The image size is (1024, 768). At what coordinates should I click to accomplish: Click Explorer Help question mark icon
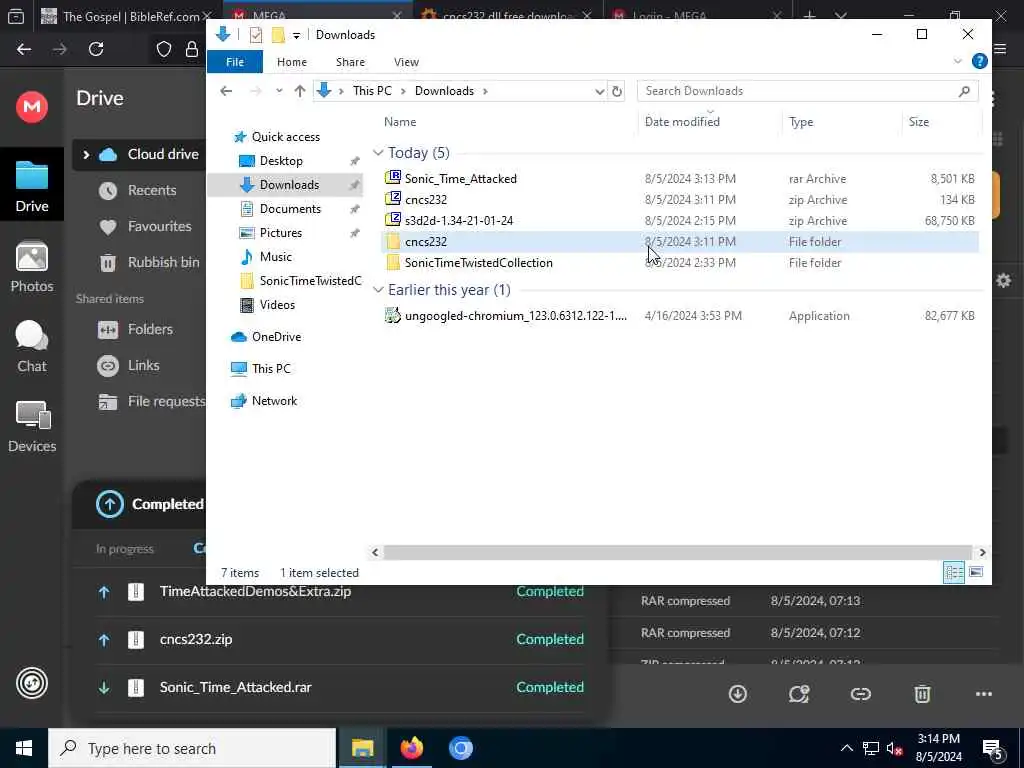point(979,61)
